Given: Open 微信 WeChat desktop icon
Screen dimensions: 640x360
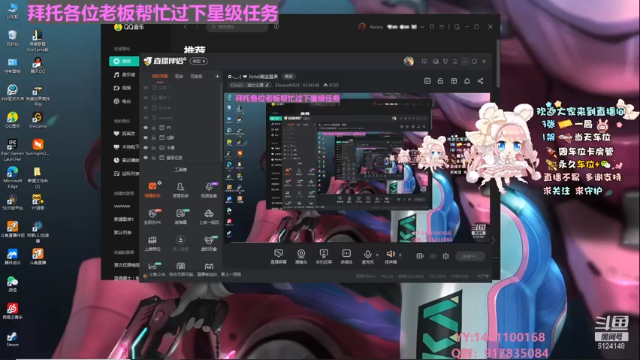Looking at the screenshot, I should click(x=12, y=283).
